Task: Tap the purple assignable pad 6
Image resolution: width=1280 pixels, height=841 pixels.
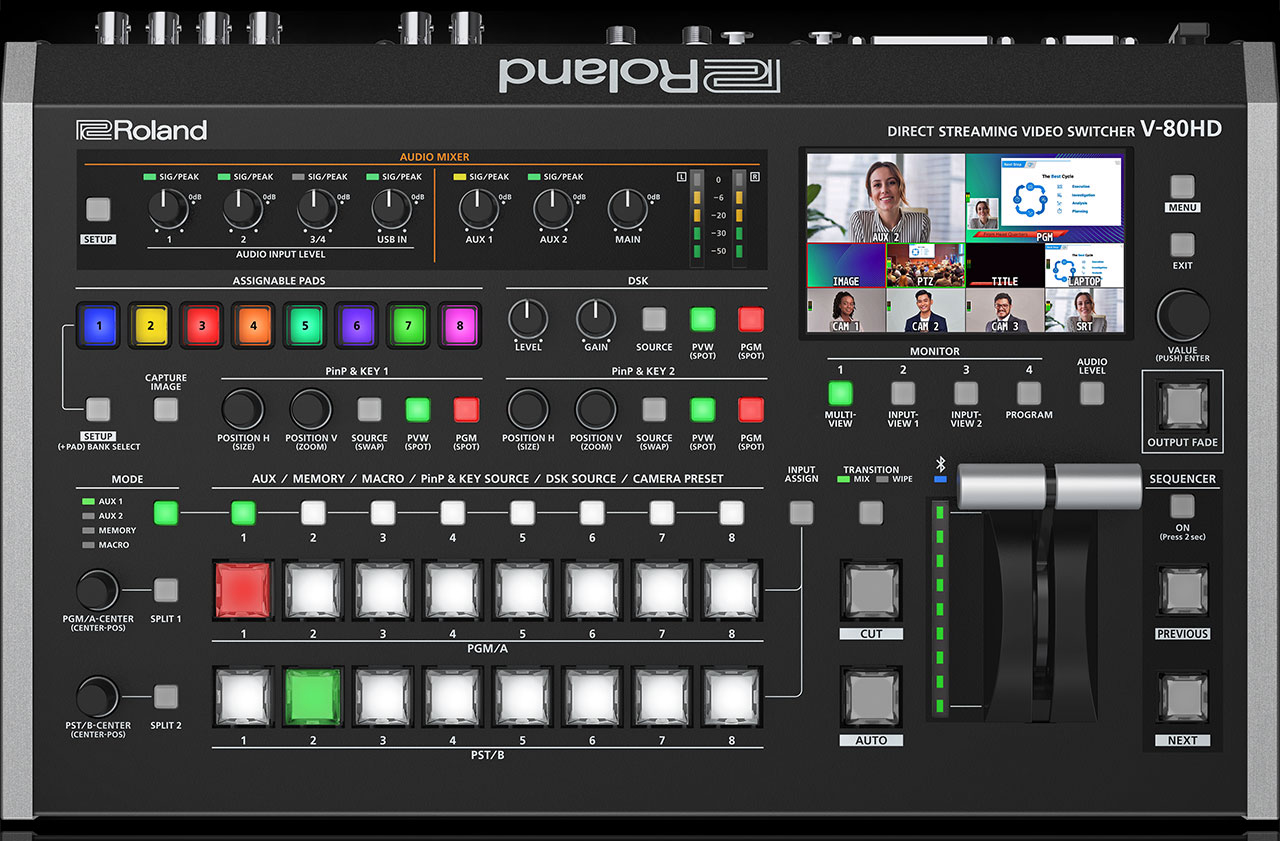Action: 357,325
